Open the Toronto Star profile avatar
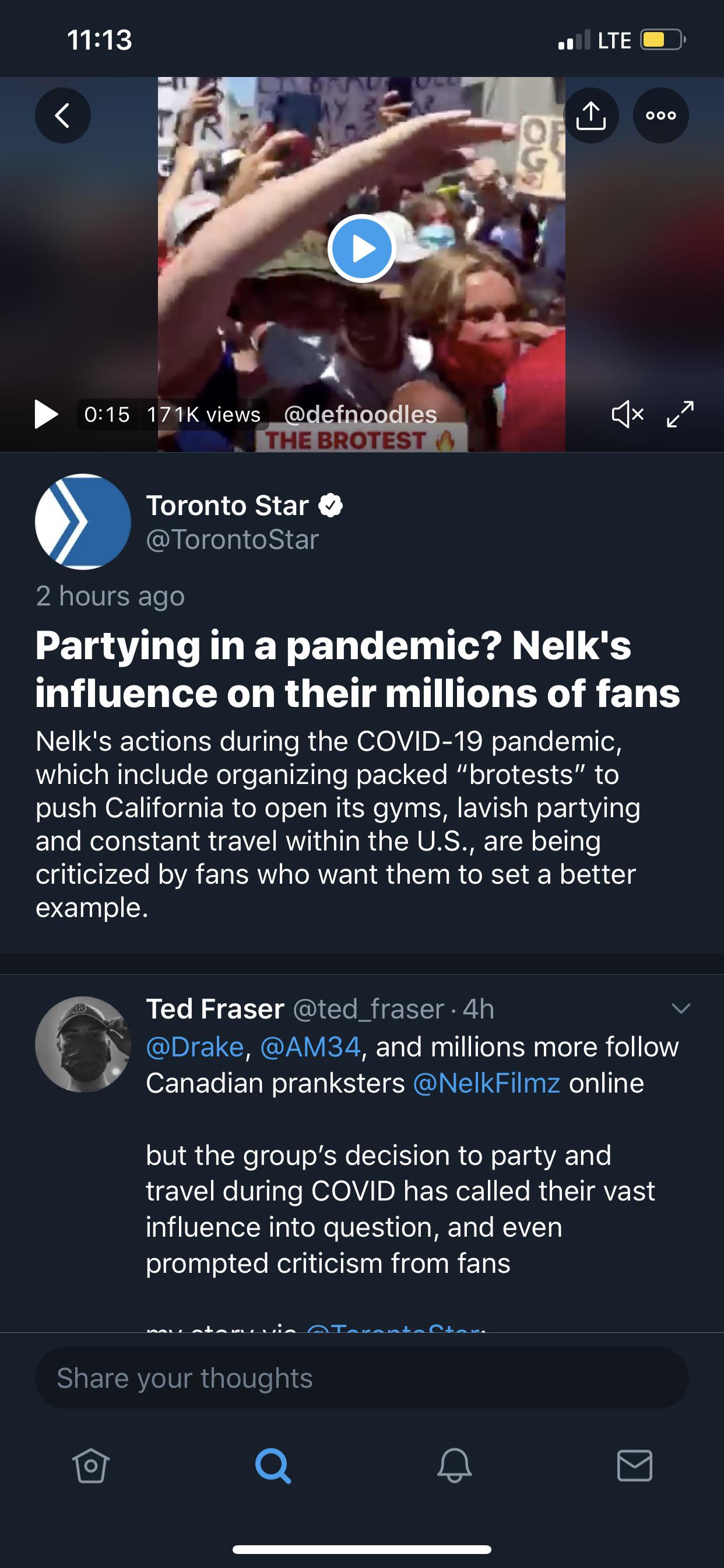724x1568 pixels. pyautogui.click(x=82, y=521)
